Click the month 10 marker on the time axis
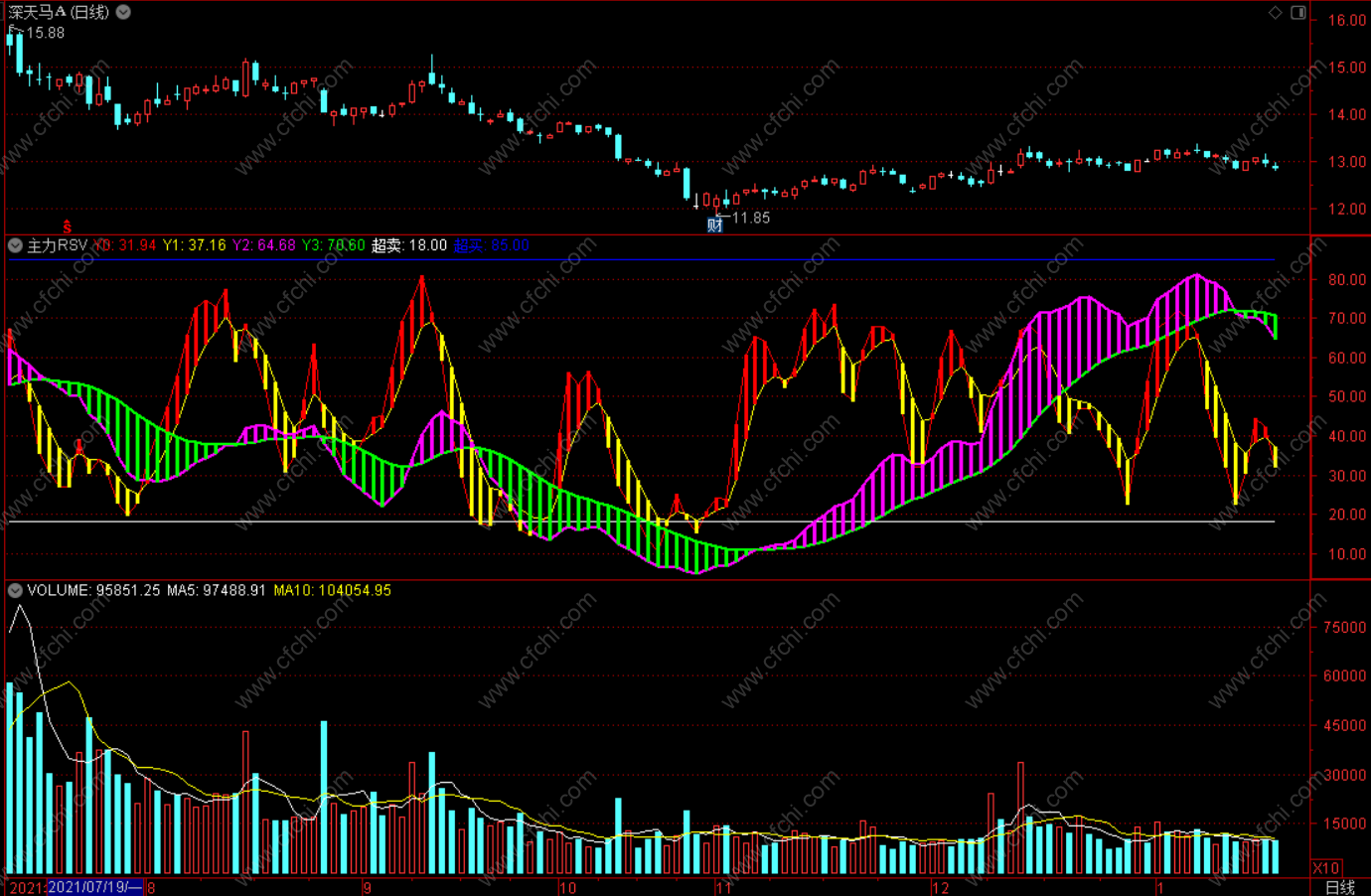The image size is (1371, 896). coord(567,888)
